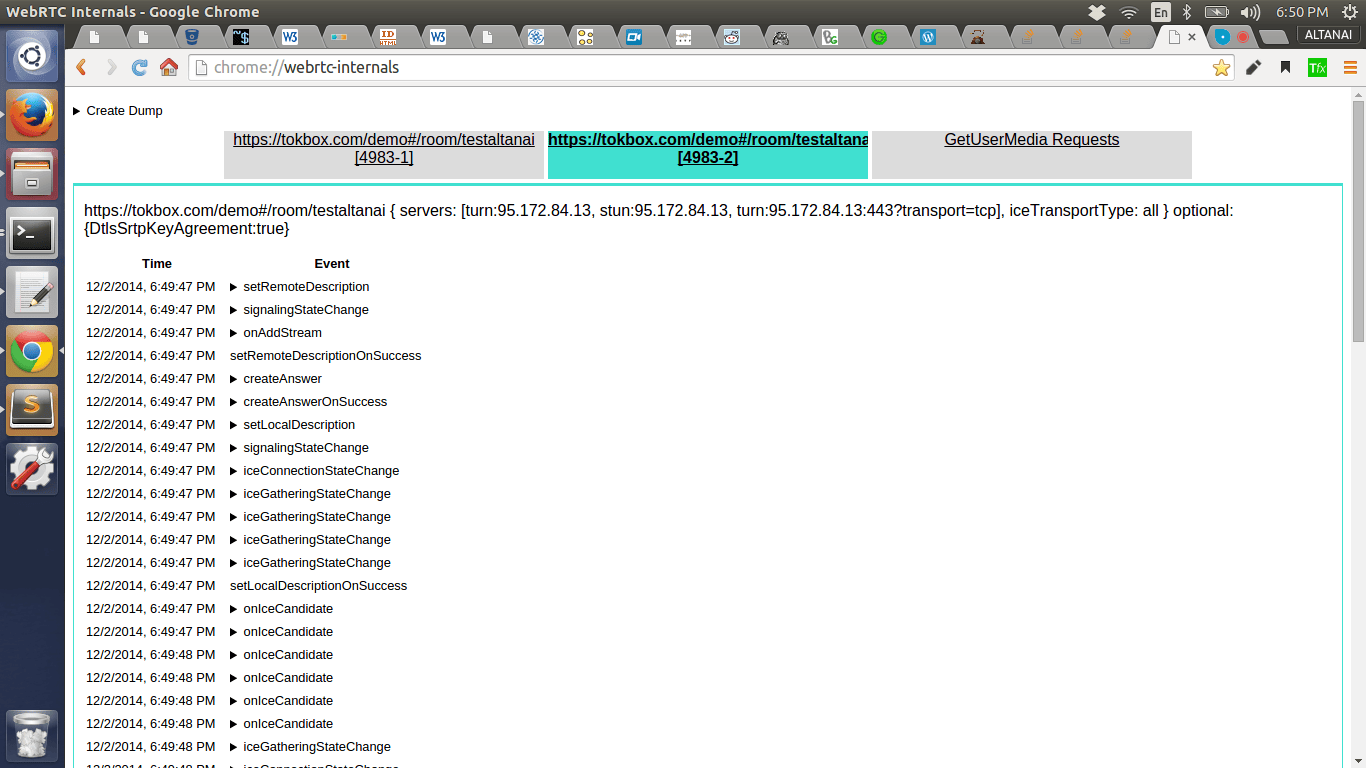Screen dimensions: 1366x768
Task: Open Terminal from the launcher
Action: coord(33,233)
